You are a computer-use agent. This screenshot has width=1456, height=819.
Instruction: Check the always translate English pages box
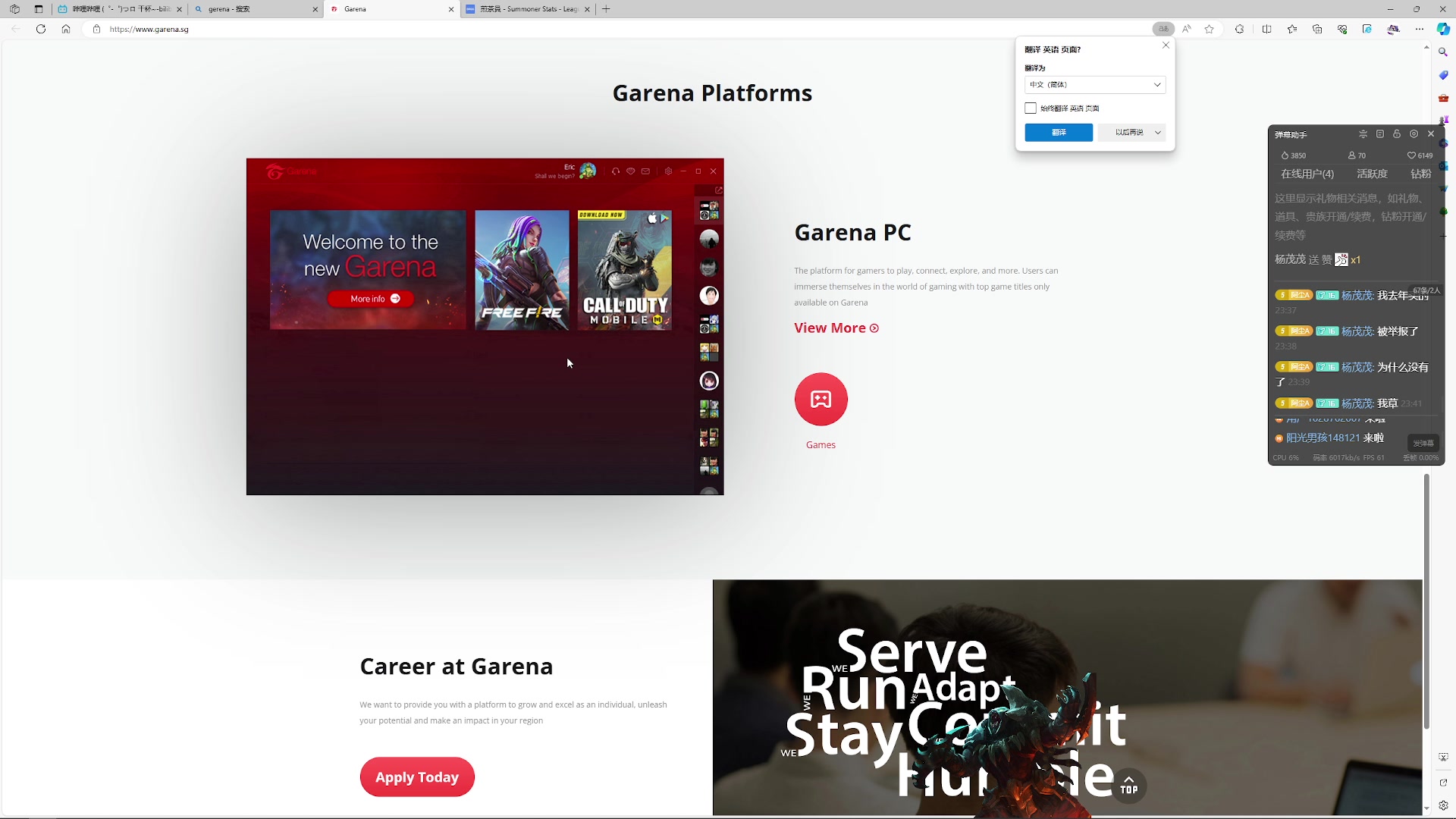click(1031, 108)
